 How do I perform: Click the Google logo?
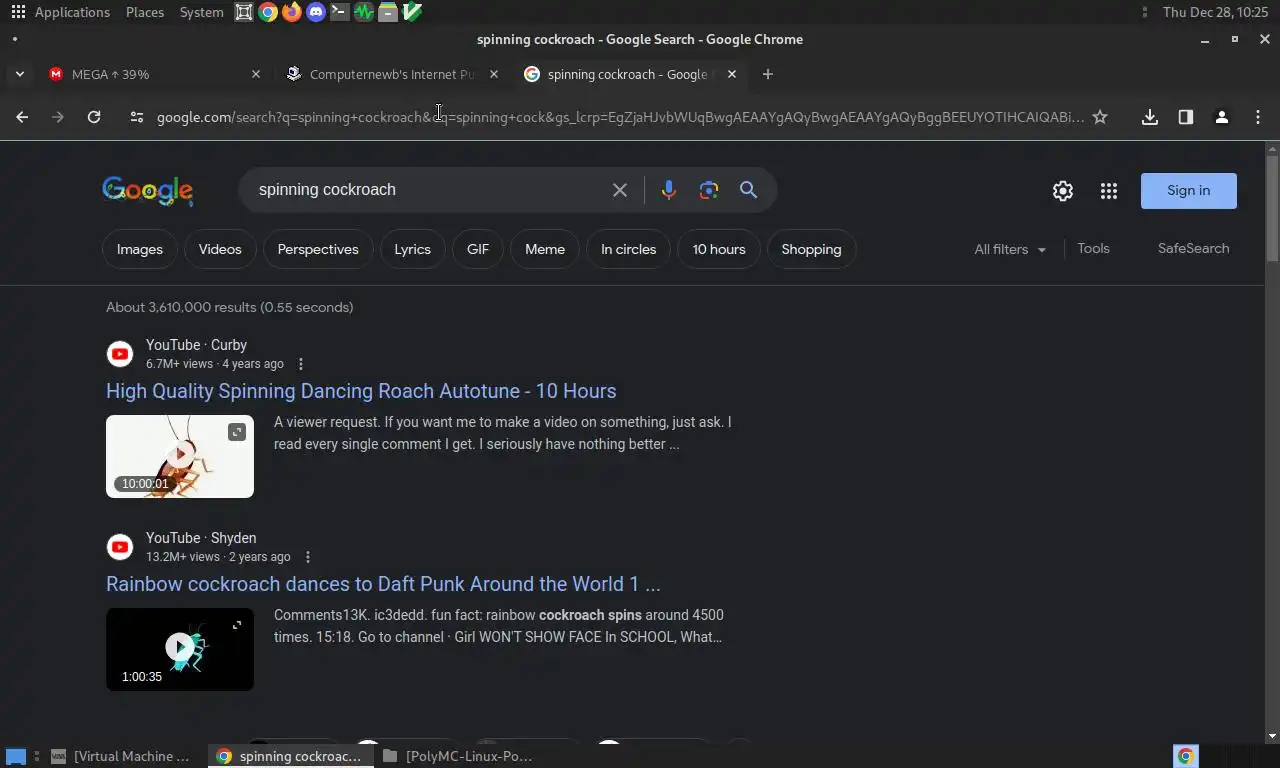click(148, 190)
